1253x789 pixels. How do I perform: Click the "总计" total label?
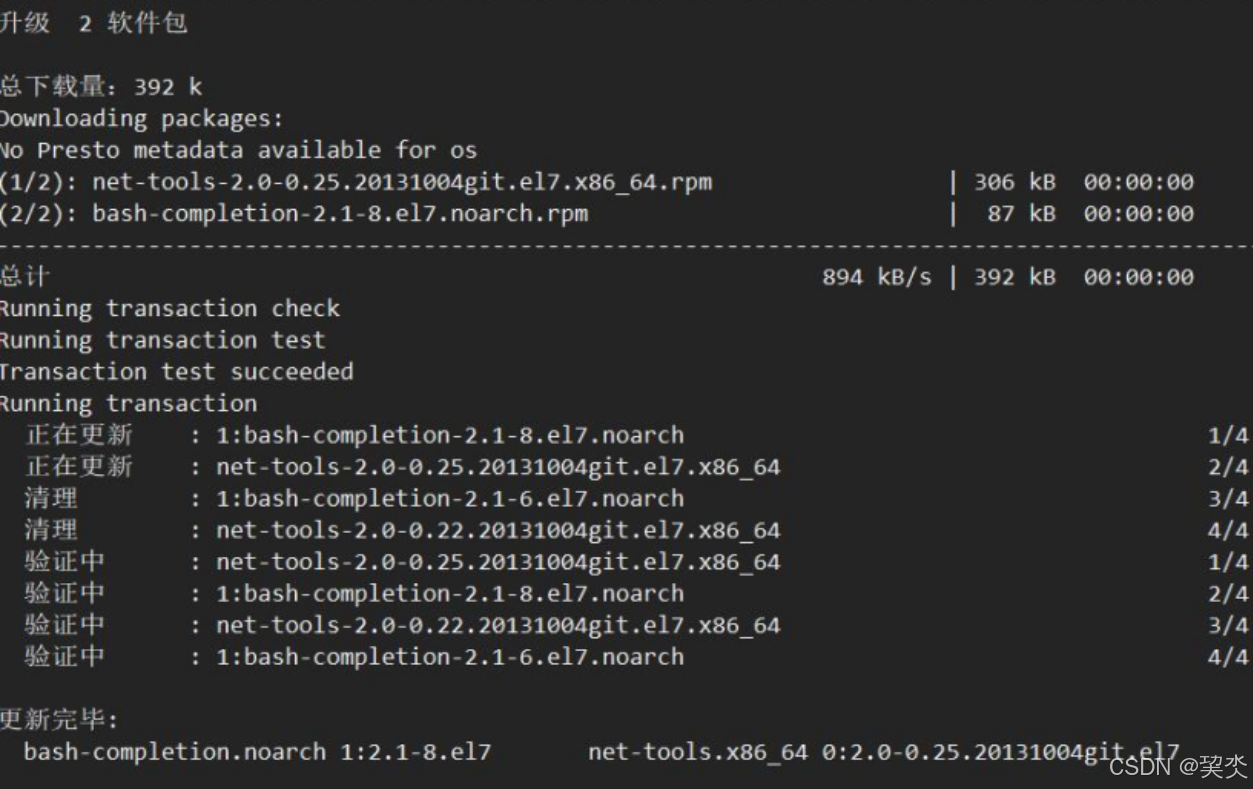24,277
